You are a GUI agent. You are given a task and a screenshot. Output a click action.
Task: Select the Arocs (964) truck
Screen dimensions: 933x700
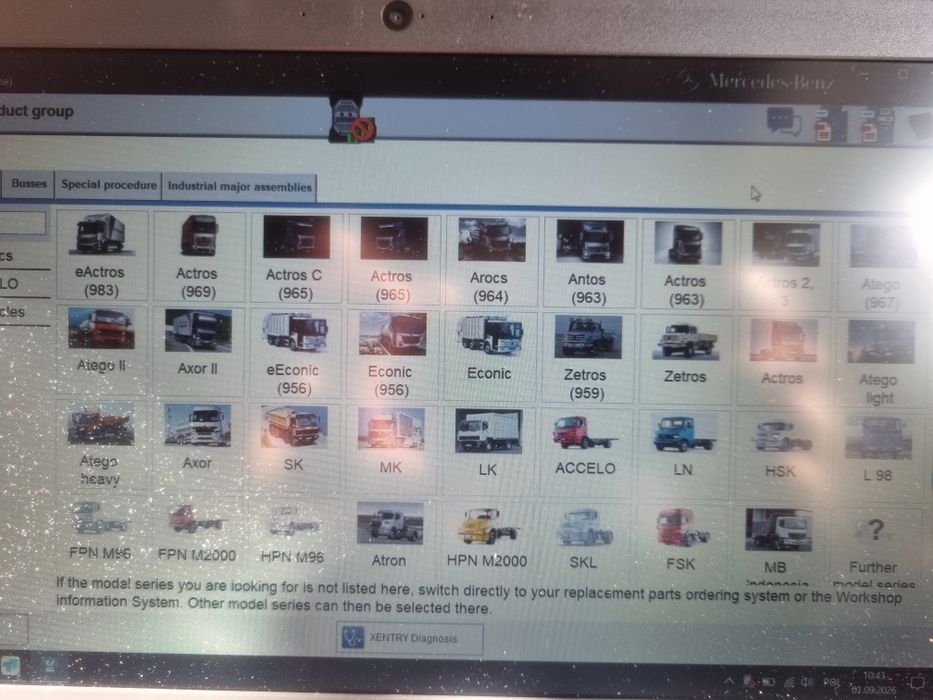click(x=490, y=261)
